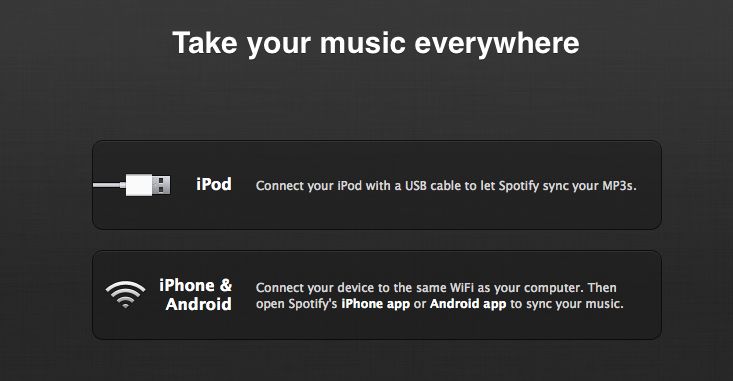Select the iPod sync option card

point(377,185)
